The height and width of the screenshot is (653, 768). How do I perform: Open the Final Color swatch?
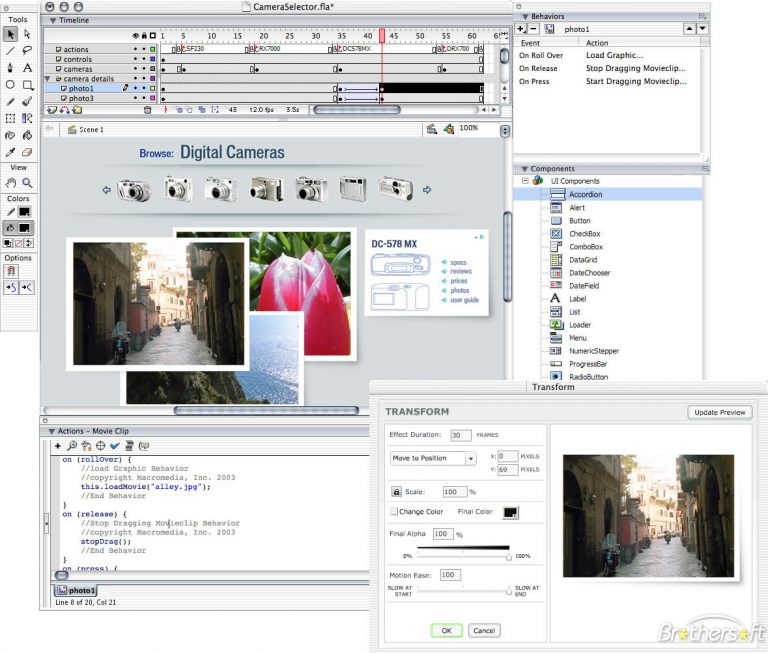[510, 512]
